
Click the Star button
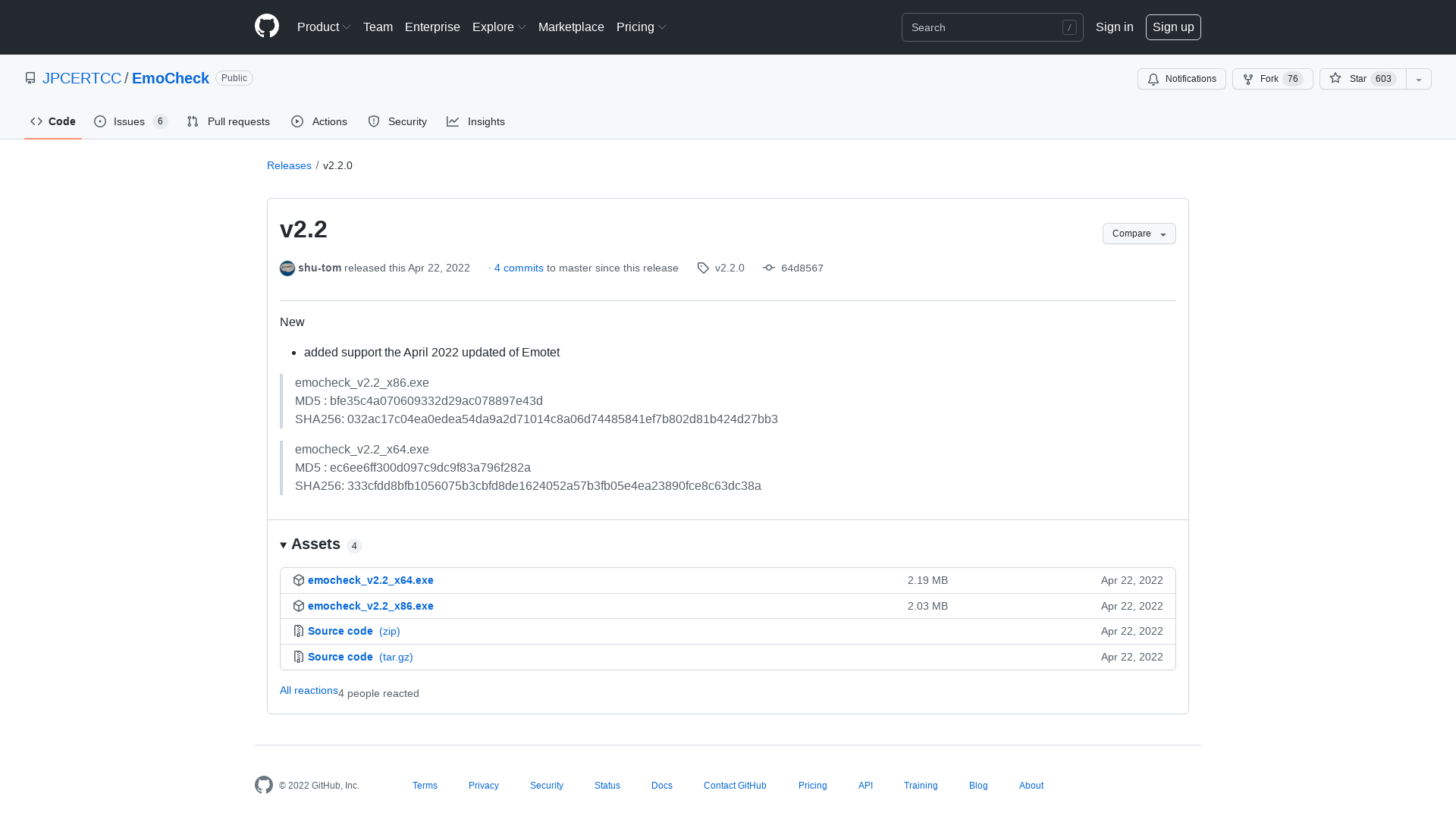point(1363,79)
